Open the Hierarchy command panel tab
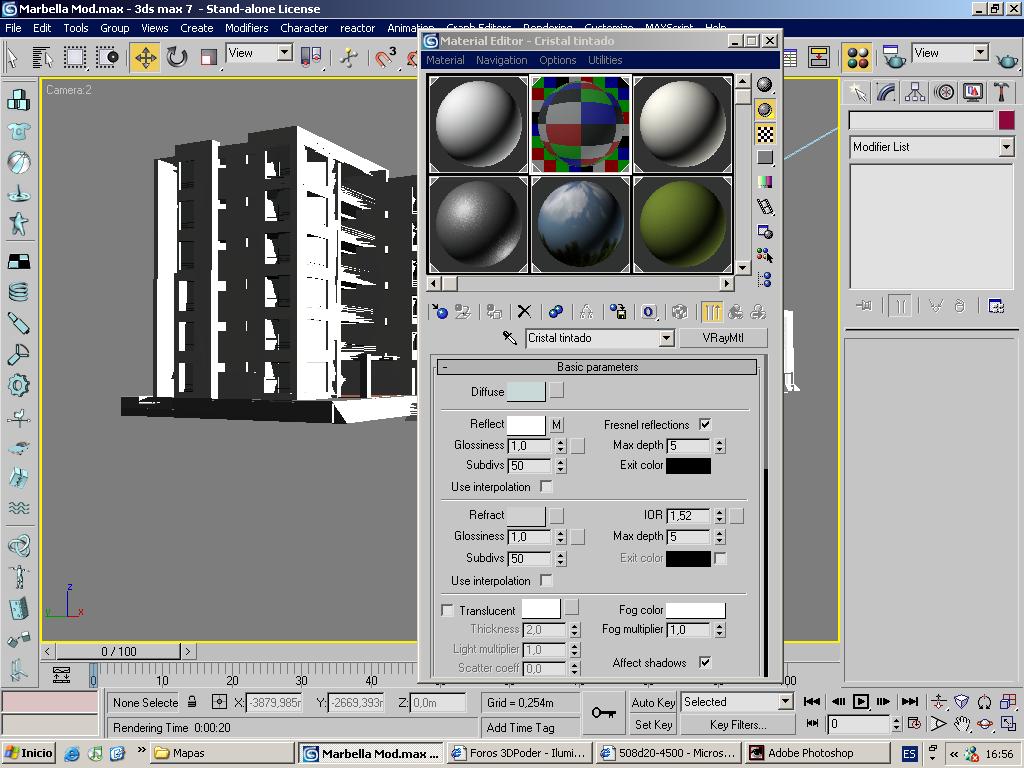 915,92
